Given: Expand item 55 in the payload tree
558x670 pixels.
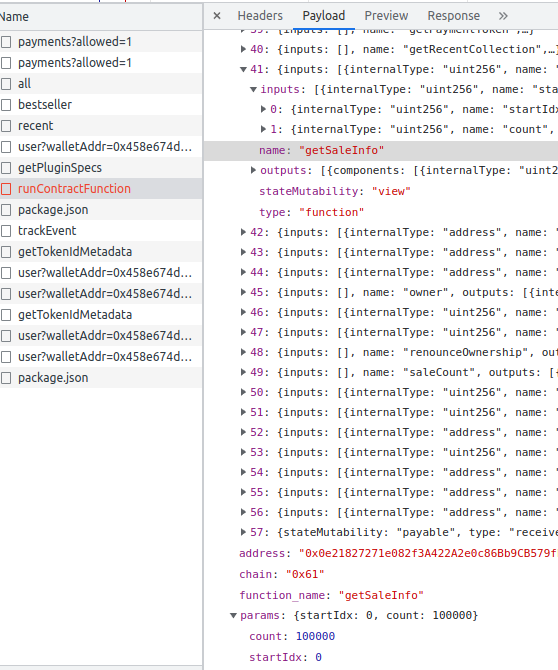Looking at the screenshot, I should [243, 492].
